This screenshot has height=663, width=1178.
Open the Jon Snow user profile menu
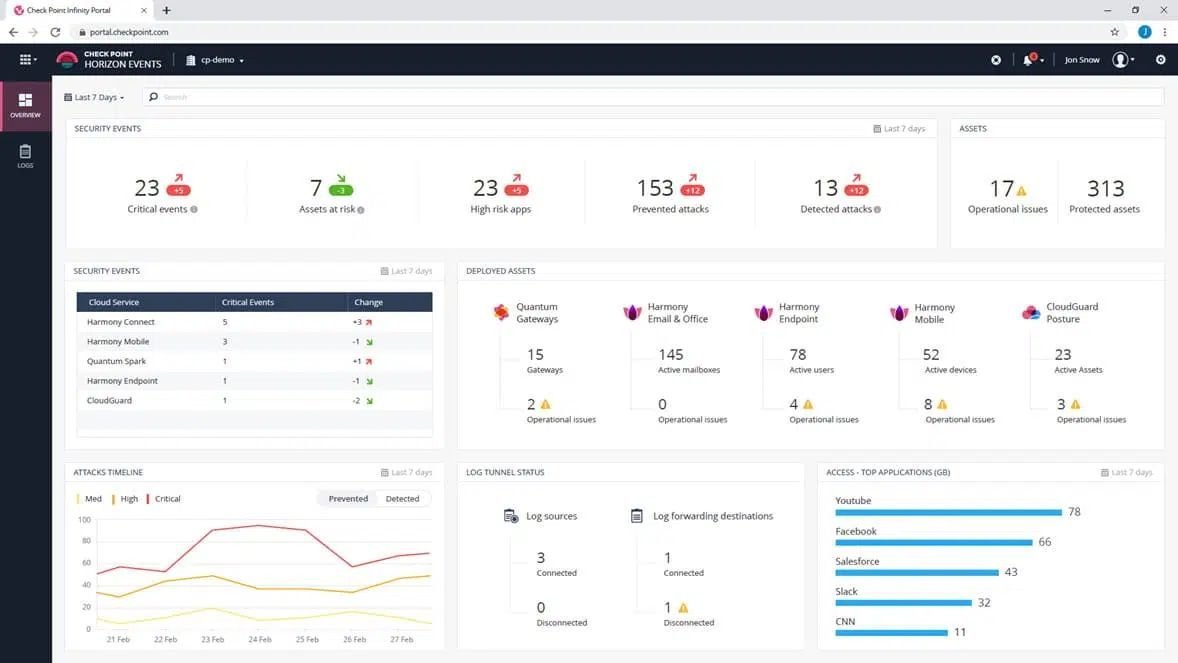tap(1099, 59)
